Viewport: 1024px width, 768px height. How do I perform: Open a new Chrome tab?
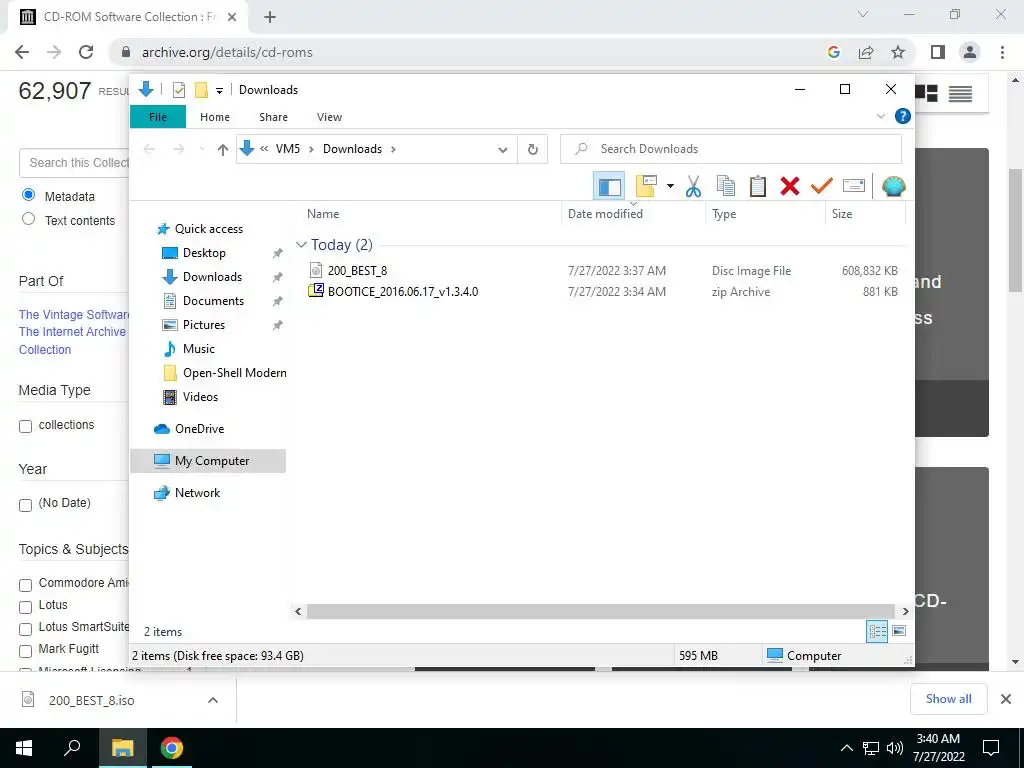(270, 17)
